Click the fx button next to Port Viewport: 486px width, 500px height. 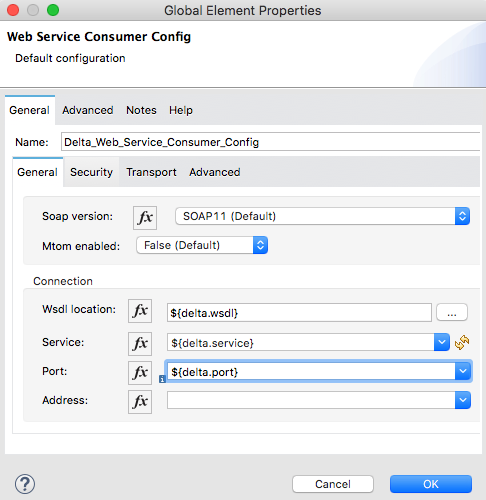(x=140, y=373)
